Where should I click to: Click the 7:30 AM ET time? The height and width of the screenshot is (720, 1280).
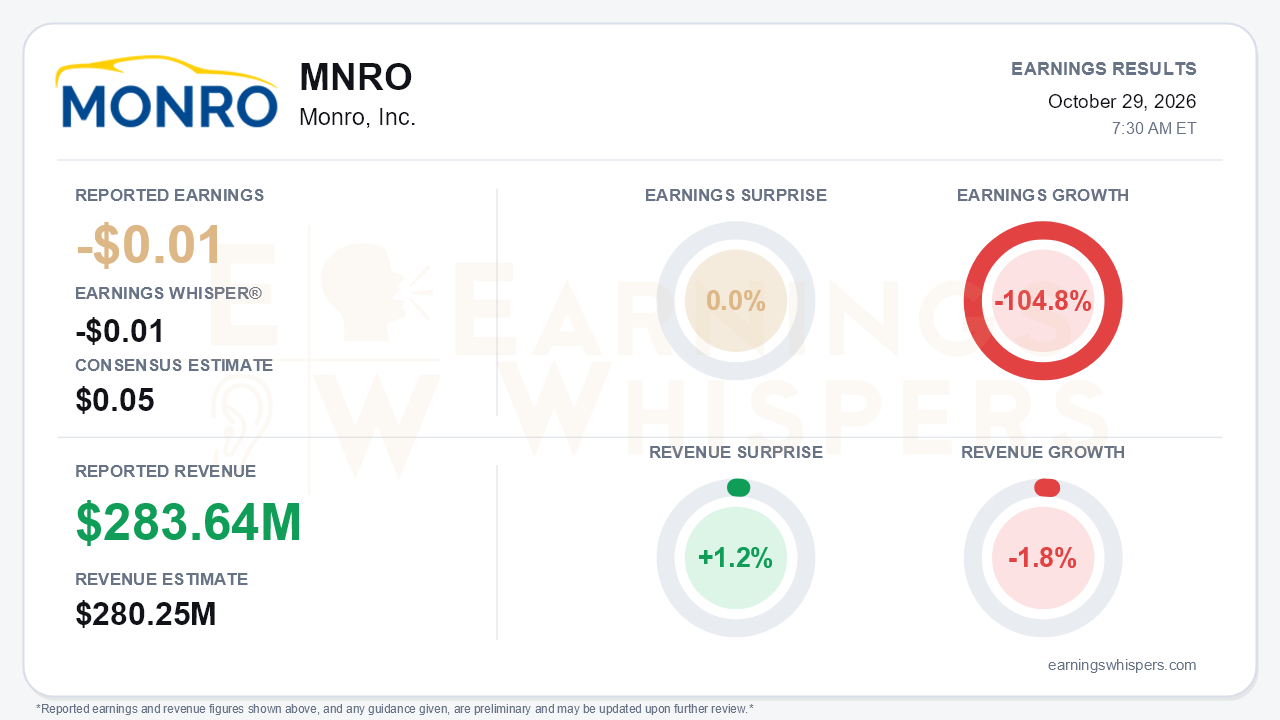[1154, 129]
